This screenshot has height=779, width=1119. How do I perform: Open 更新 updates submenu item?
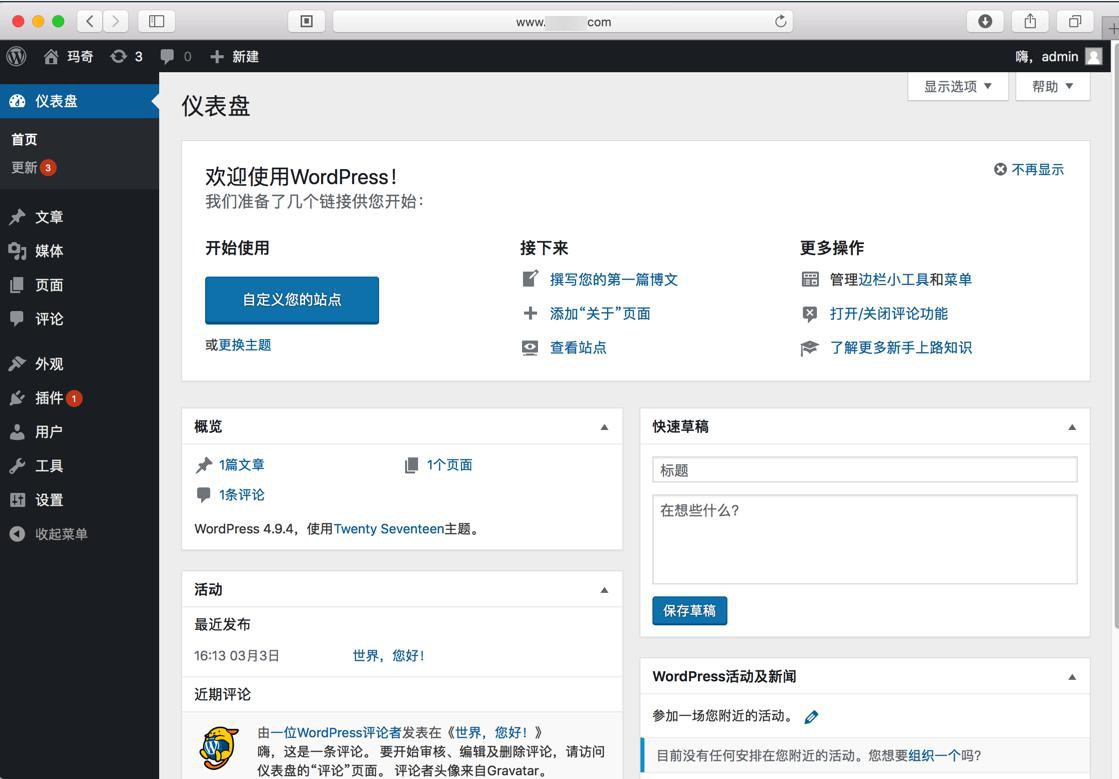tap(34, 168)
